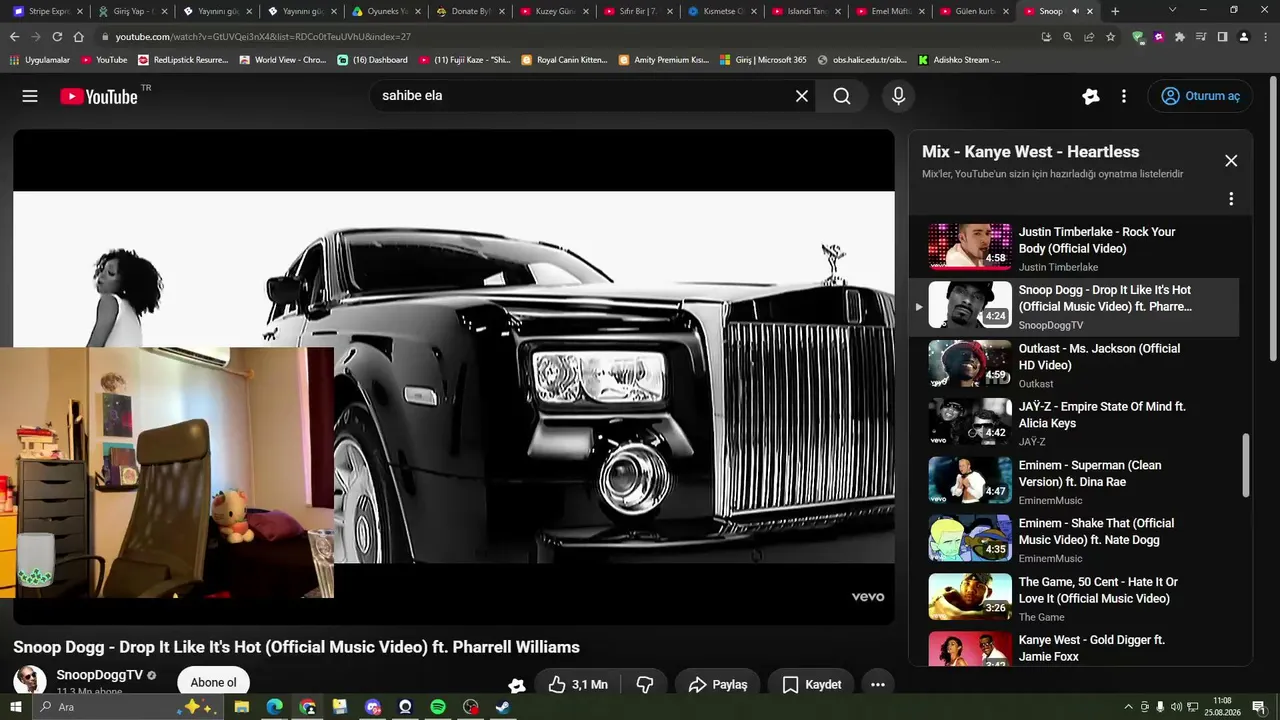Play Justin Timberlake - Rock Your Body thumbnail
Image resolution: width=1280 pixels, height=720 pixels.
pos(970,246)
